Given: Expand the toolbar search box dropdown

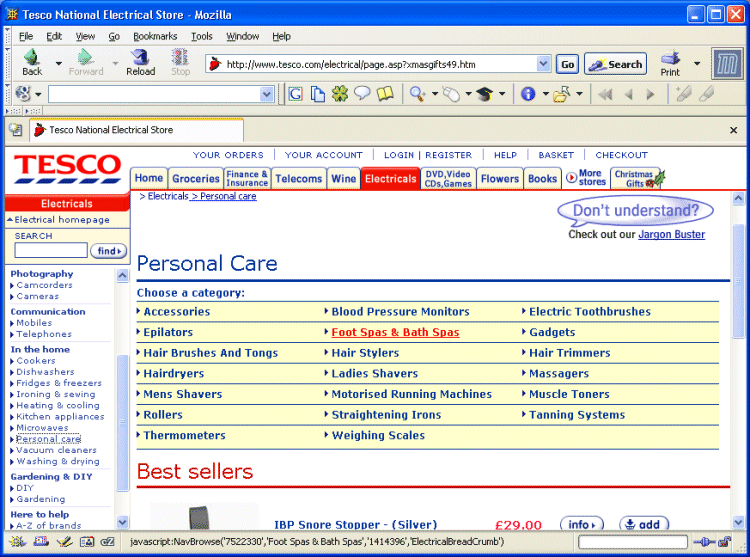Looking at the screenshot, I should [266, 94].
